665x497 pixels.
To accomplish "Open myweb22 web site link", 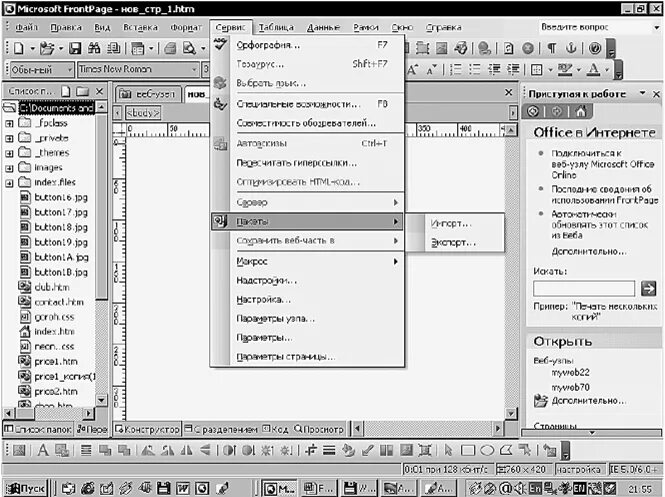I will point(570,372).
